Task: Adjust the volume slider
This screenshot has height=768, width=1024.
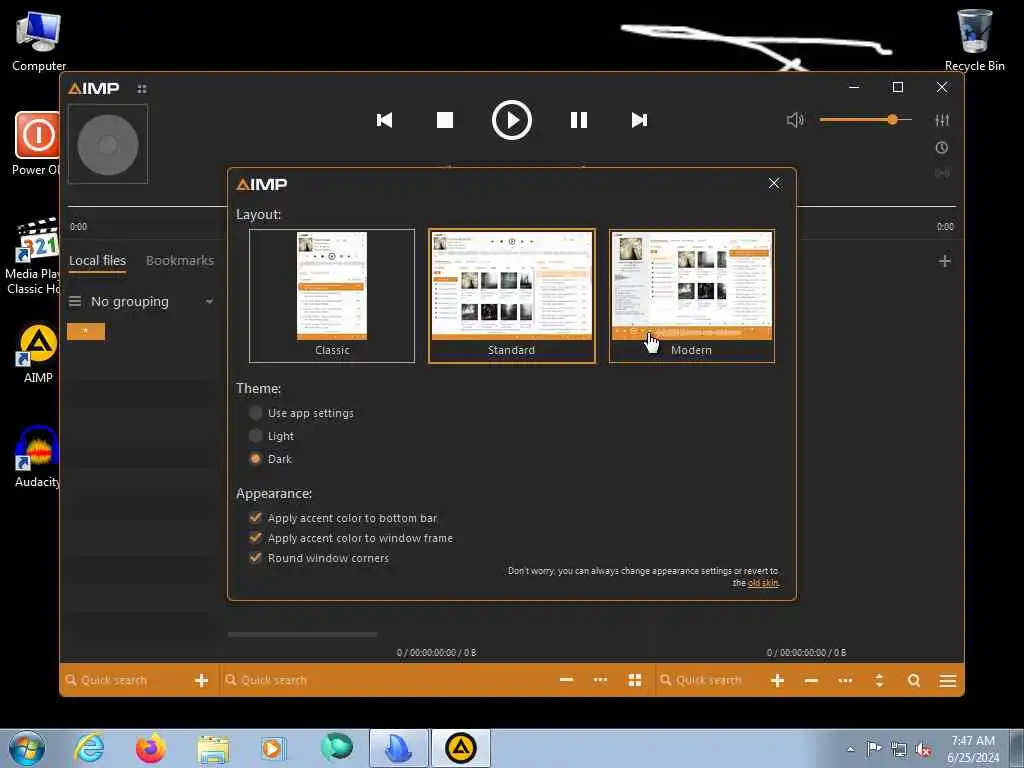Action: [x=866, y=120]
